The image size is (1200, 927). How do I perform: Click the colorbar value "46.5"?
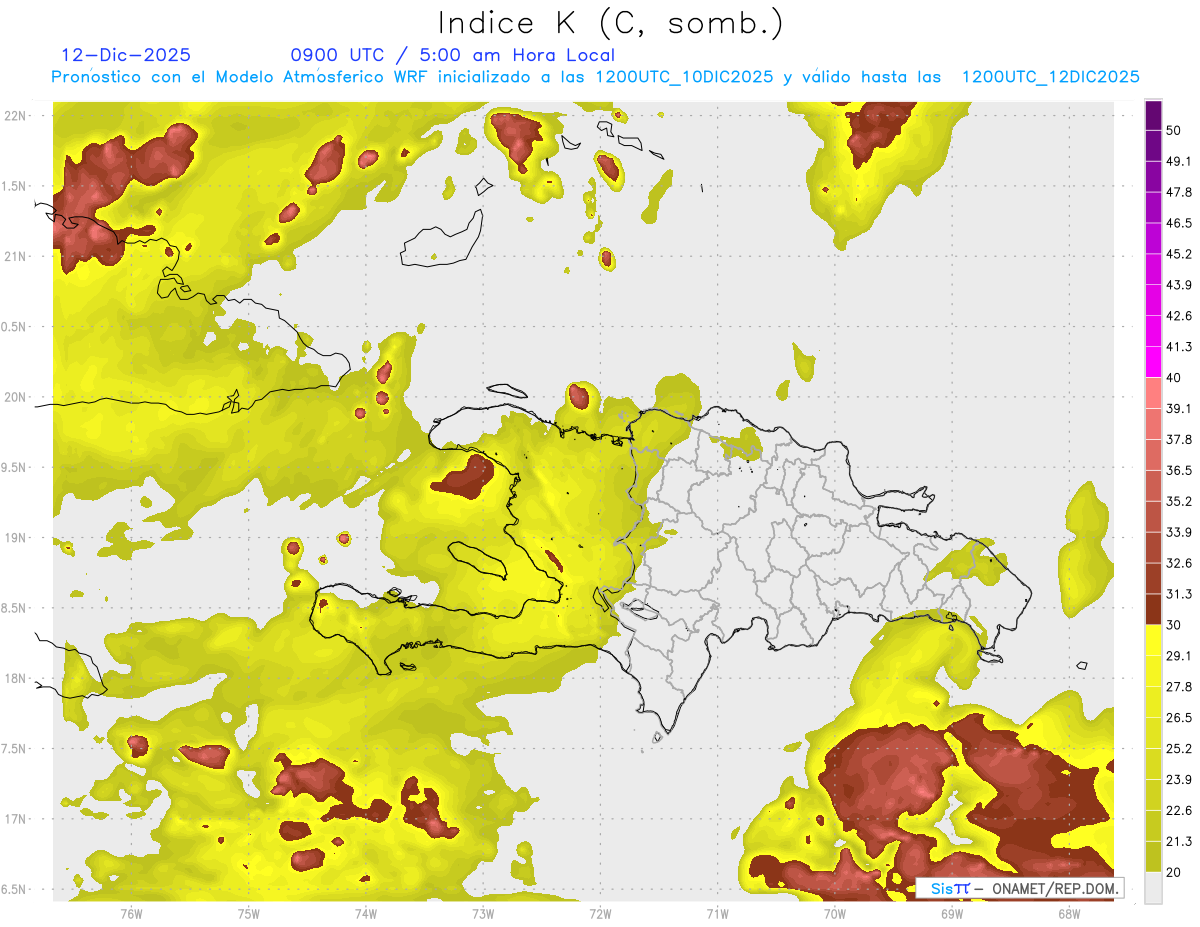[x=1179, y=223]
